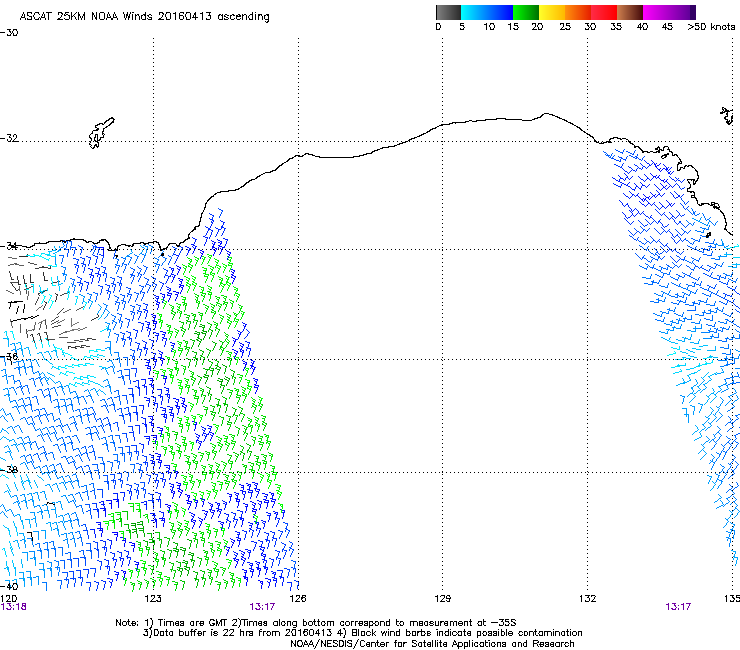This screenshot has width=740, height=650.
Task: Click the -30 latitude label
Action: coord(9,33)
